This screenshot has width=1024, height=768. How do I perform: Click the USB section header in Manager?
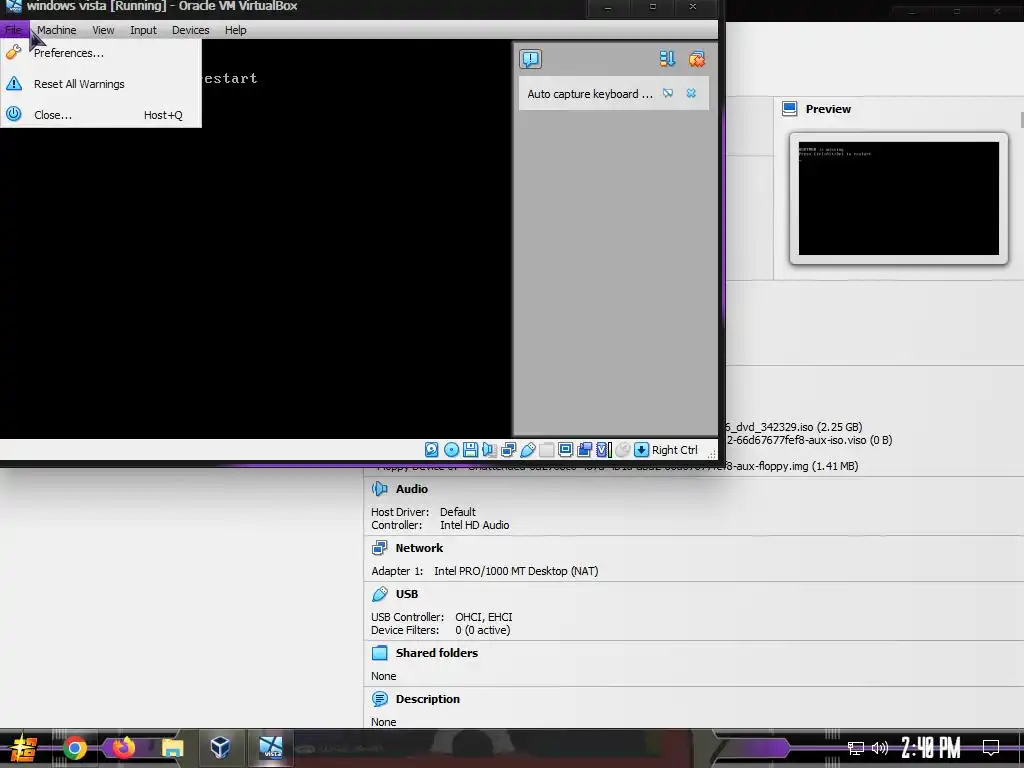[x=407, y=594]
